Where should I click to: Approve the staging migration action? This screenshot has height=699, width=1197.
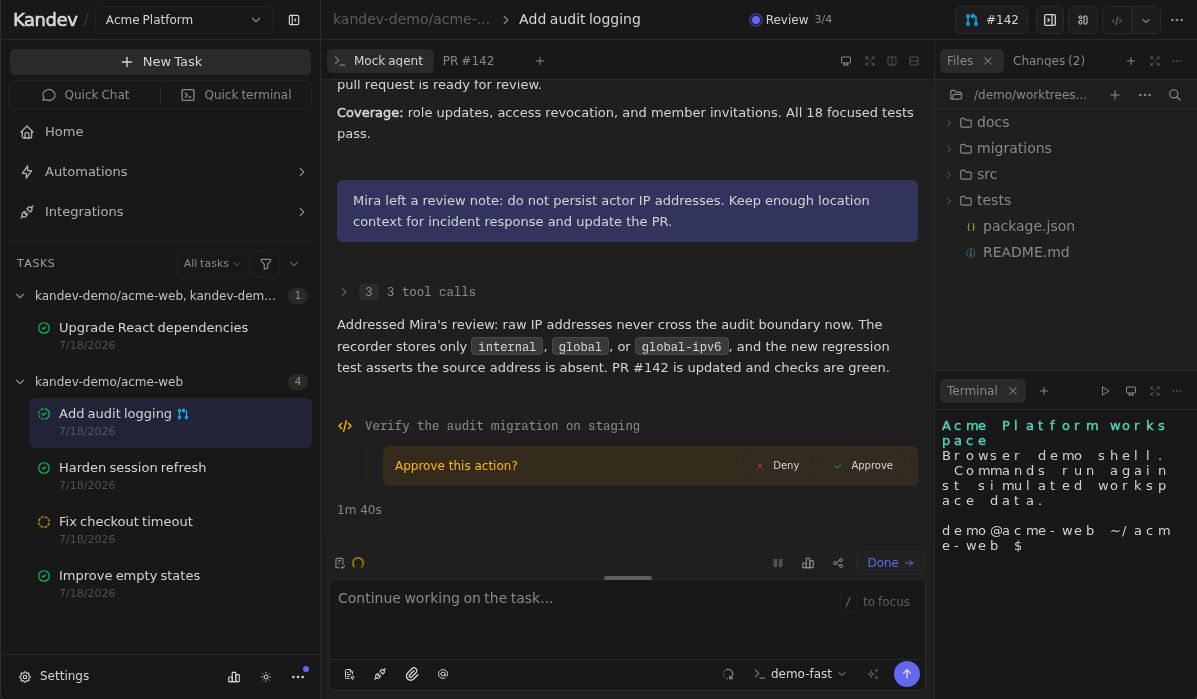863,465
